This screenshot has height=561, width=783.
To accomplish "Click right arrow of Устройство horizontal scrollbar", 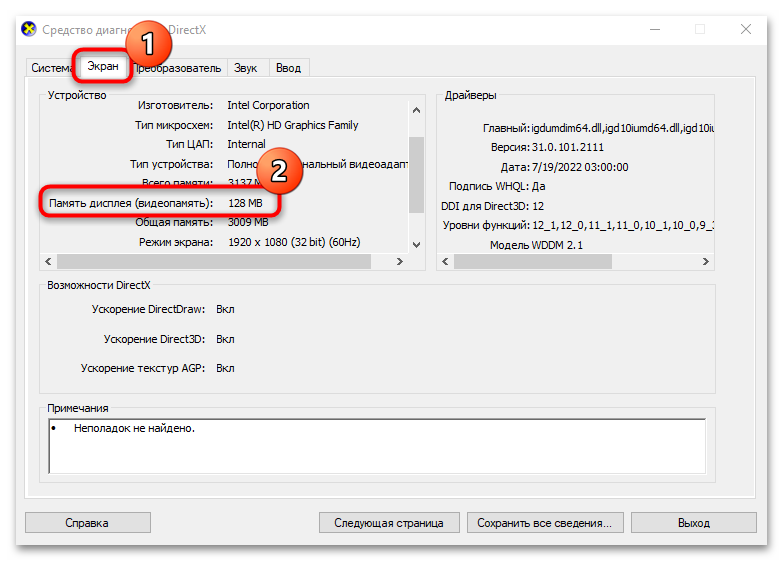I will [x=400, y=261].
